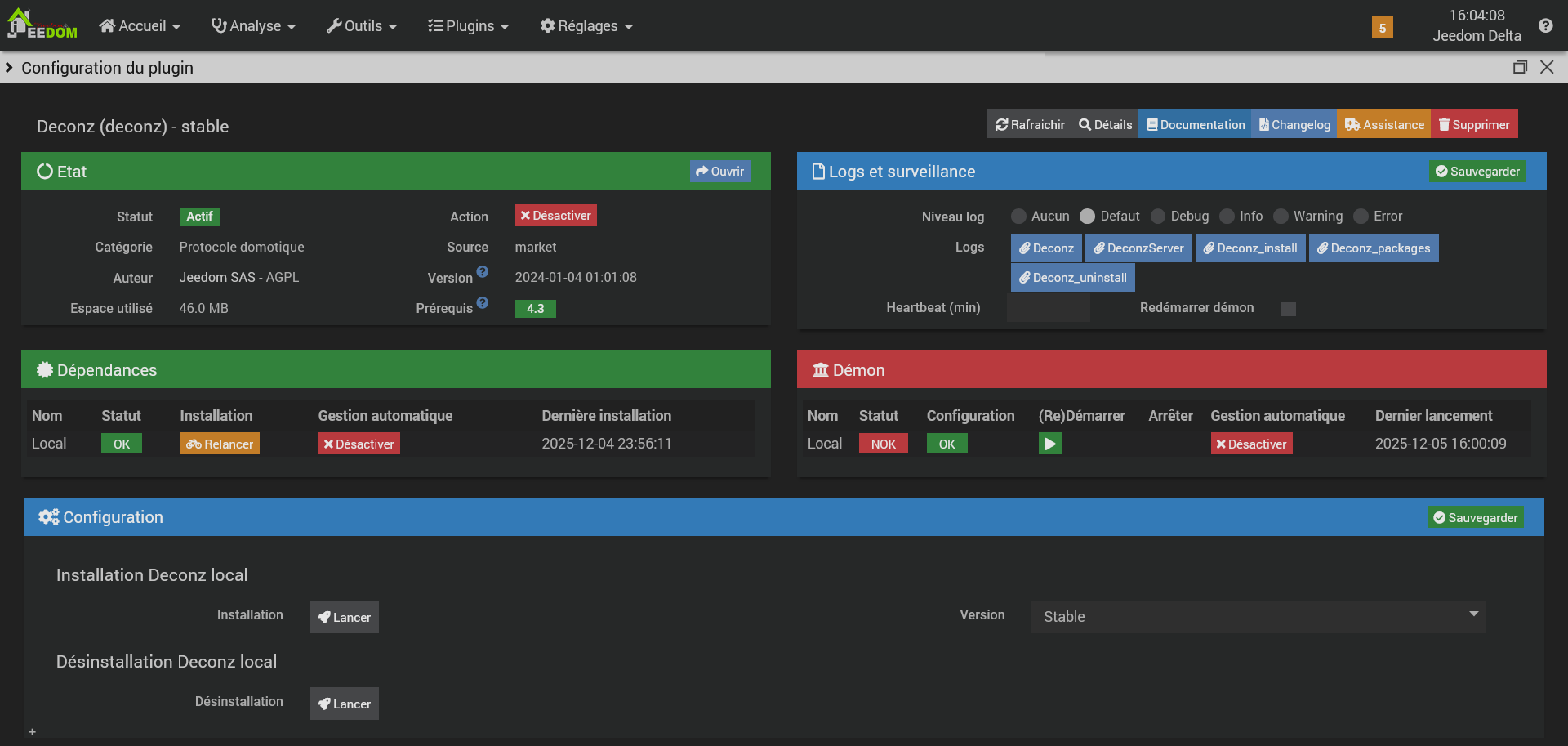1568x746 pixels.
Task: Click the Prérequis help tooltip icon
Action: [483, 303]
